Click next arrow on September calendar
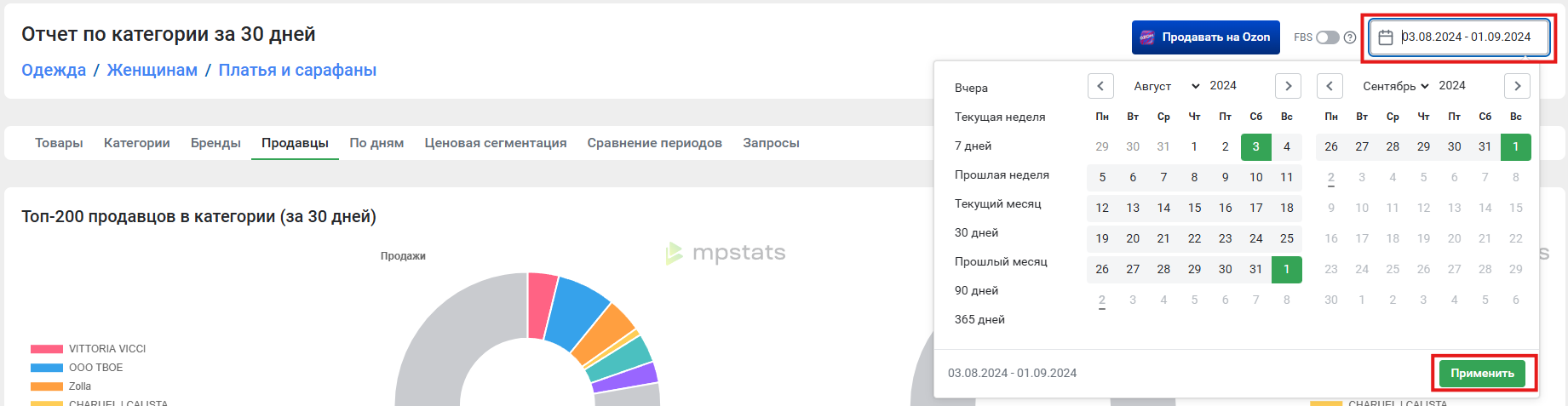The height and width of the screenshot is (406, 1568). pos(1517,86)
